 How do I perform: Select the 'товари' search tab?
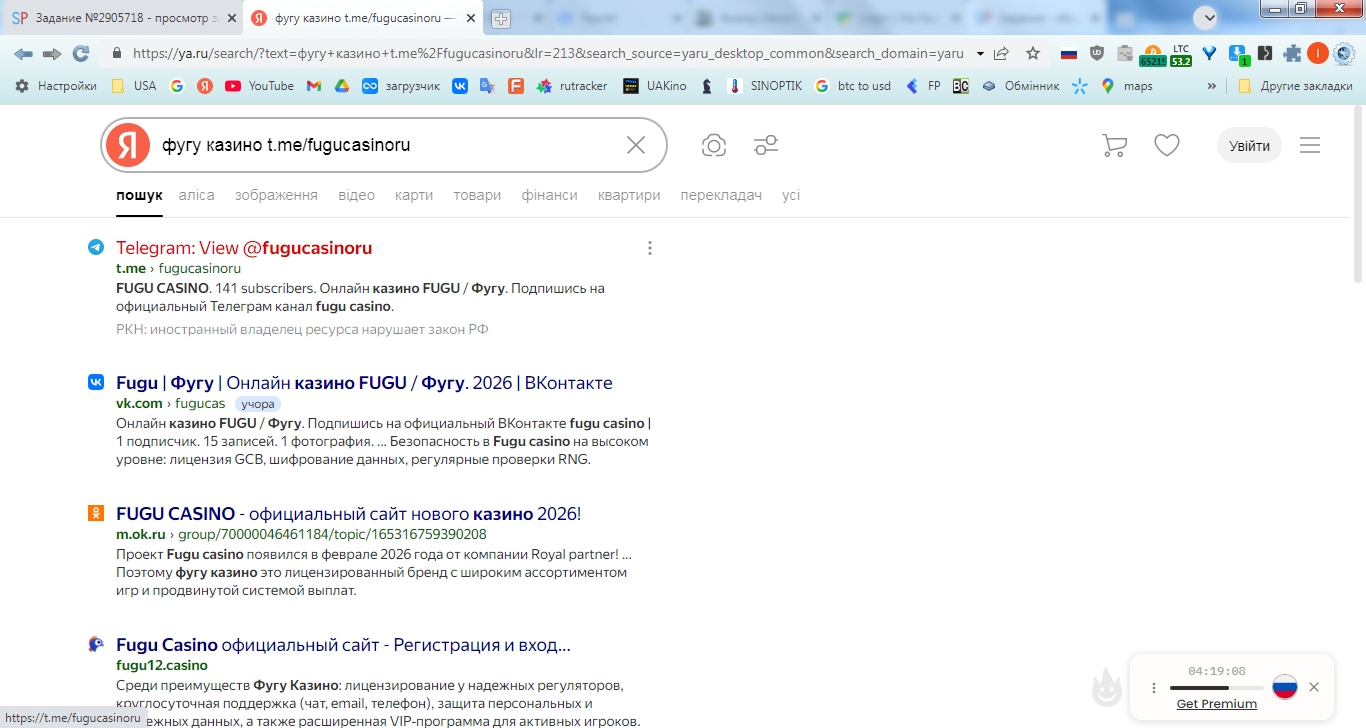pyautogui.click(x=477, y=195)
